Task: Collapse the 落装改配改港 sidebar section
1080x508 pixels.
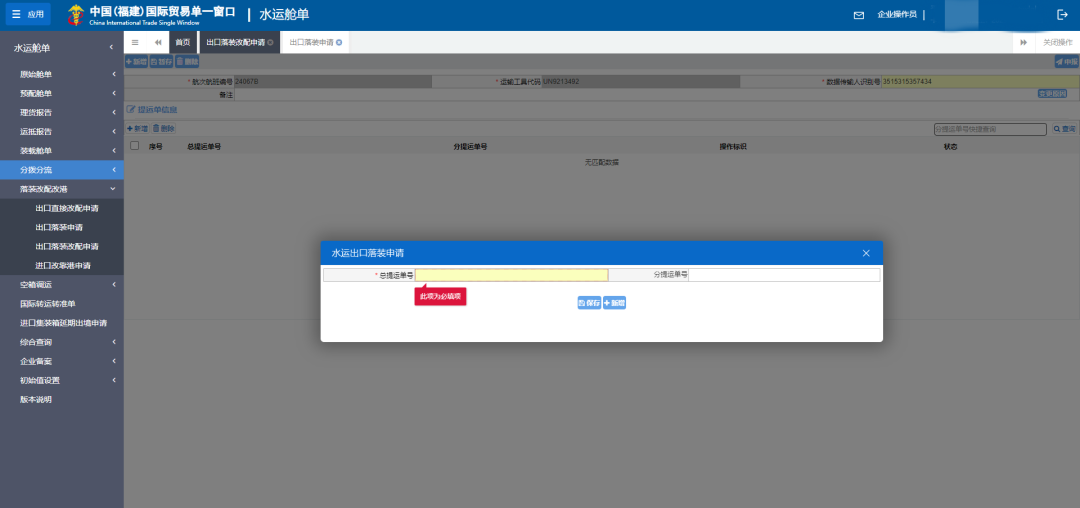Action: pos(61,189)
